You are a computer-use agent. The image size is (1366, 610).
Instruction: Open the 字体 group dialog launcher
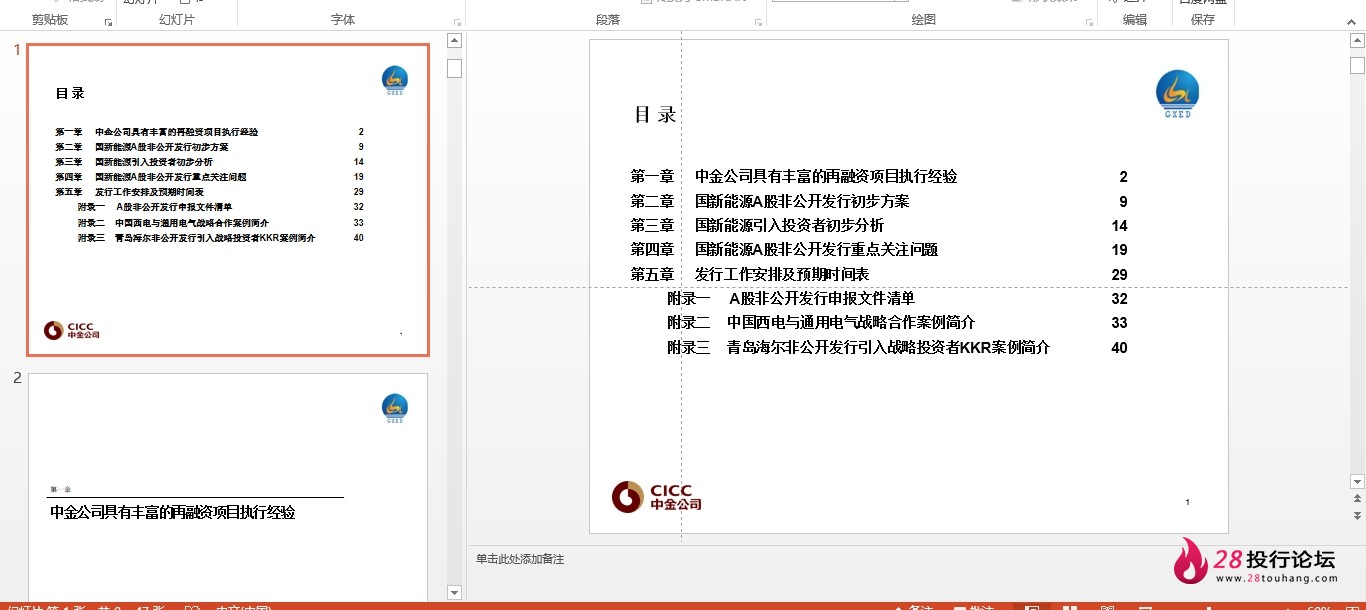click(457, 22)
